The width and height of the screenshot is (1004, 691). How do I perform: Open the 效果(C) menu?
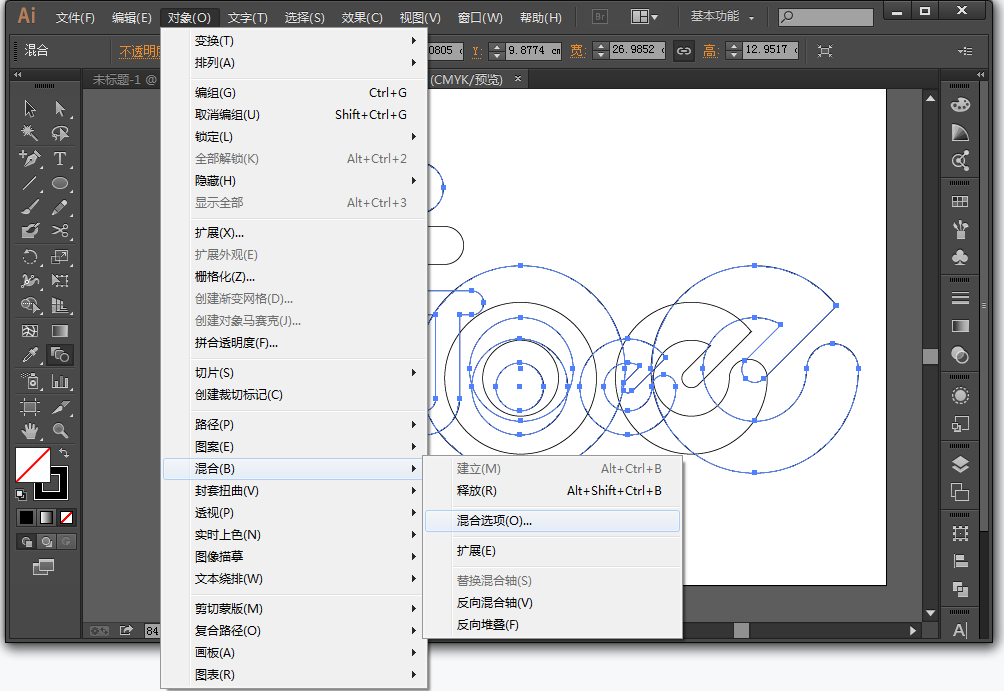pos(362,17)
